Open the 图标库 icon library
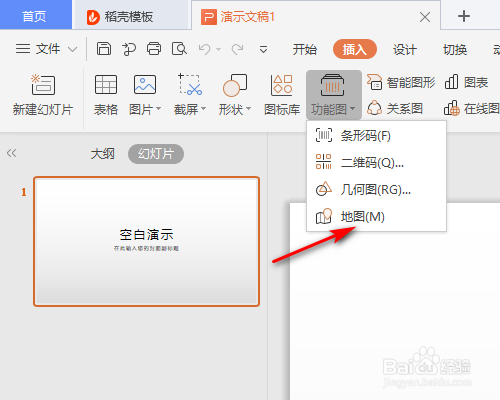This screenshot has height=400, width=500. point(282,95)
